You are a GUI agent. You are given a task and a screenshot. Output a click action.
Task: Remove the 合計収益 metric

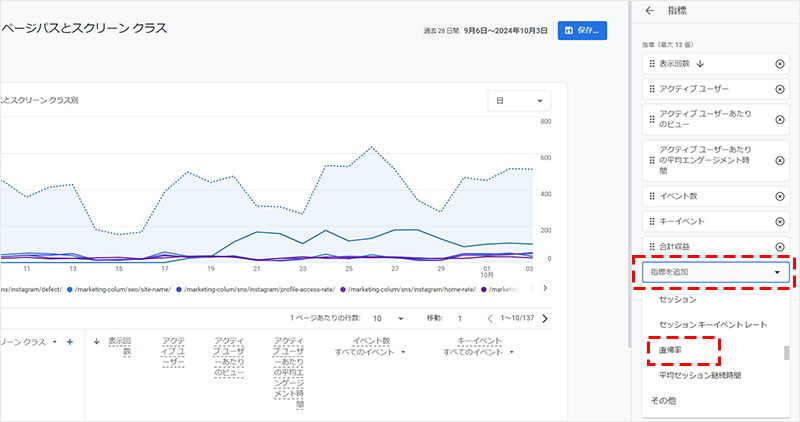point(779,246)
